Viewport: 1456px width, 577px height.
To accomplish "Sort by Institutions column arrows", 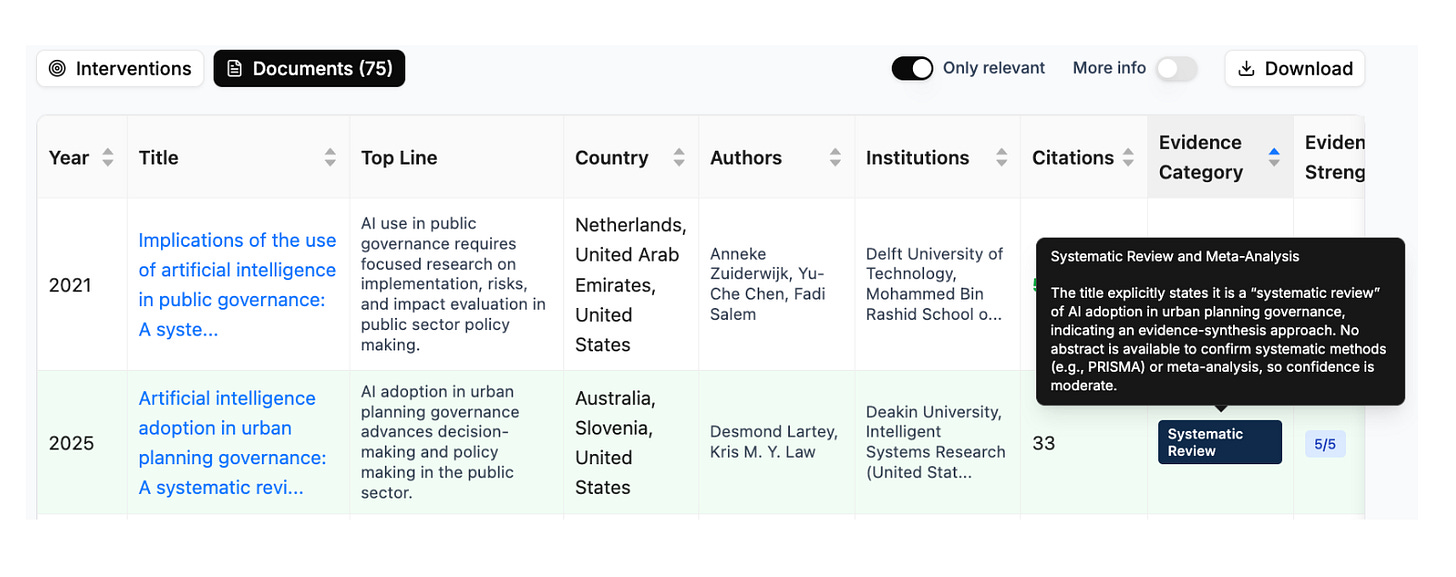I will (1001, 157).
